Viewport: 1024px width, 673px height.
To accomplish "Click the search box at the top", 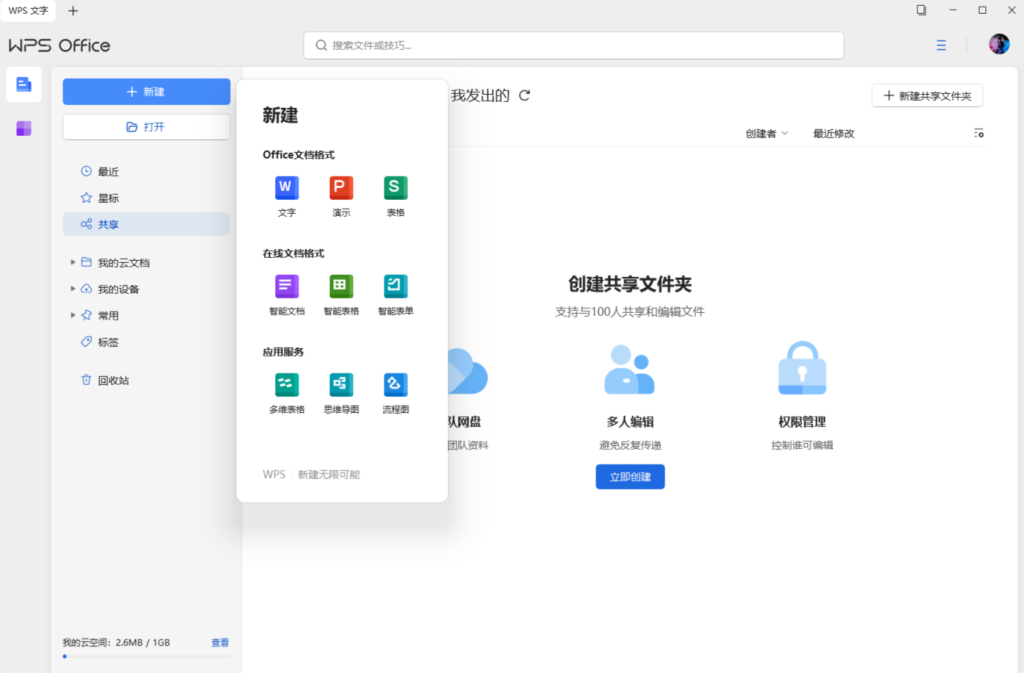I will click(573, 45).
